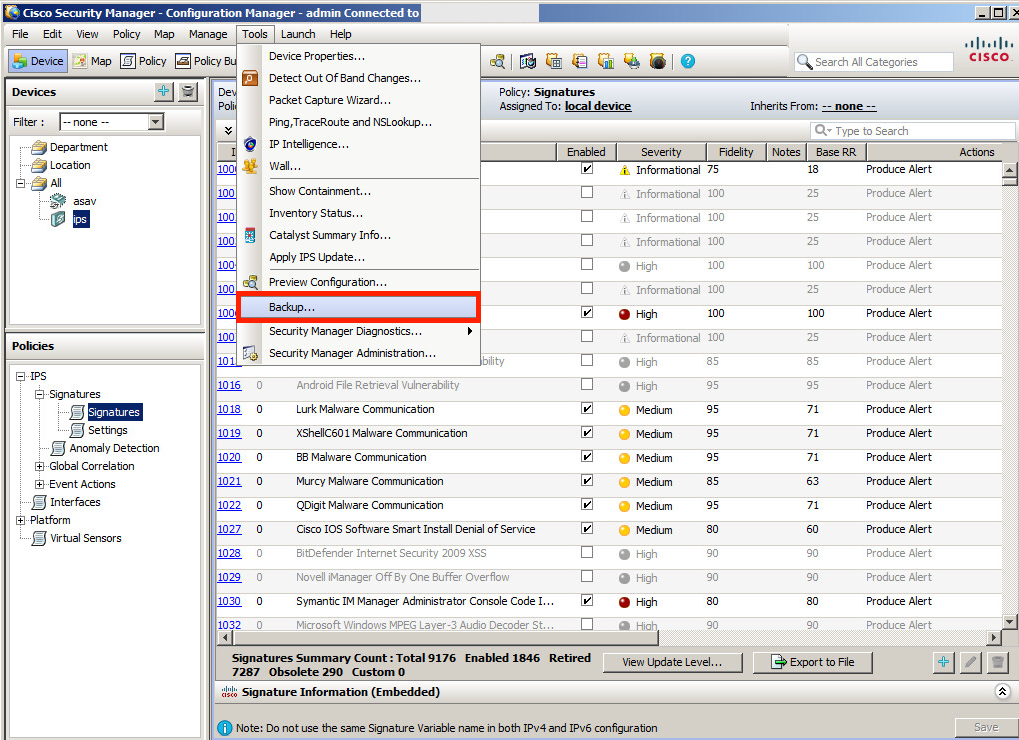Add a new device with the Devices plus icon
This screenshot has width=1019, height=740.
tap(164, 92)
